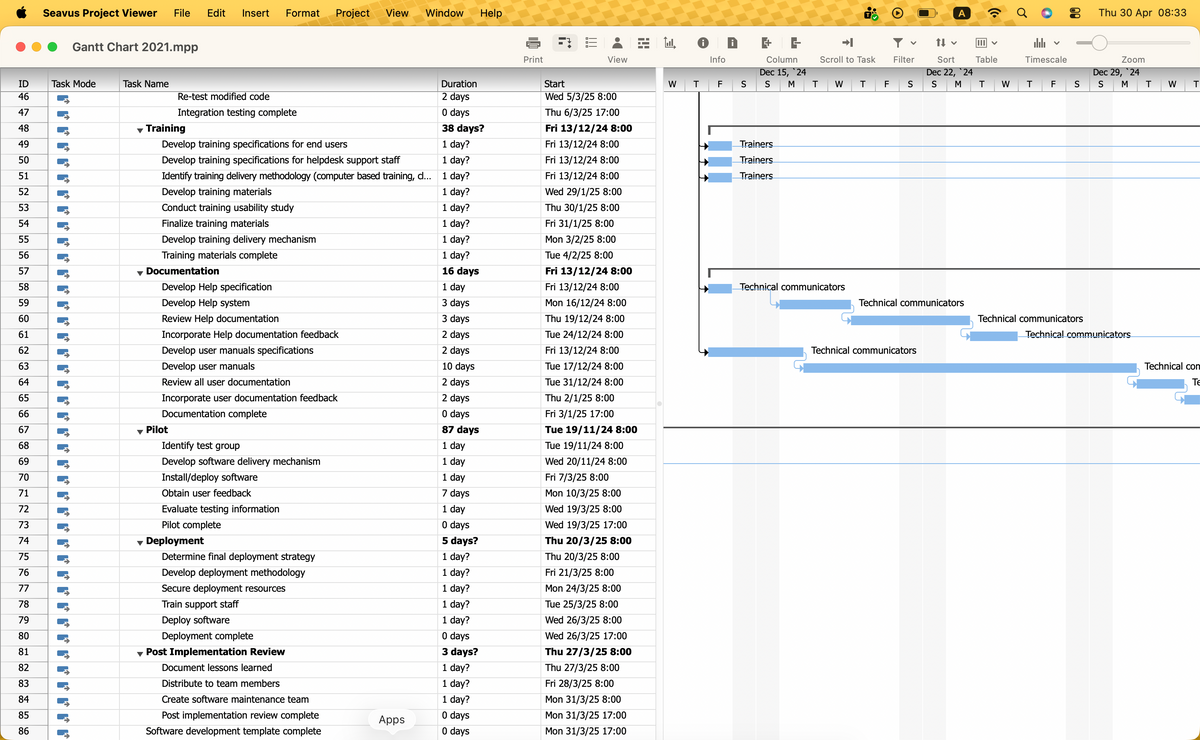Click the Duration column header
1200x740 pixels.
(x=488, y=84)
